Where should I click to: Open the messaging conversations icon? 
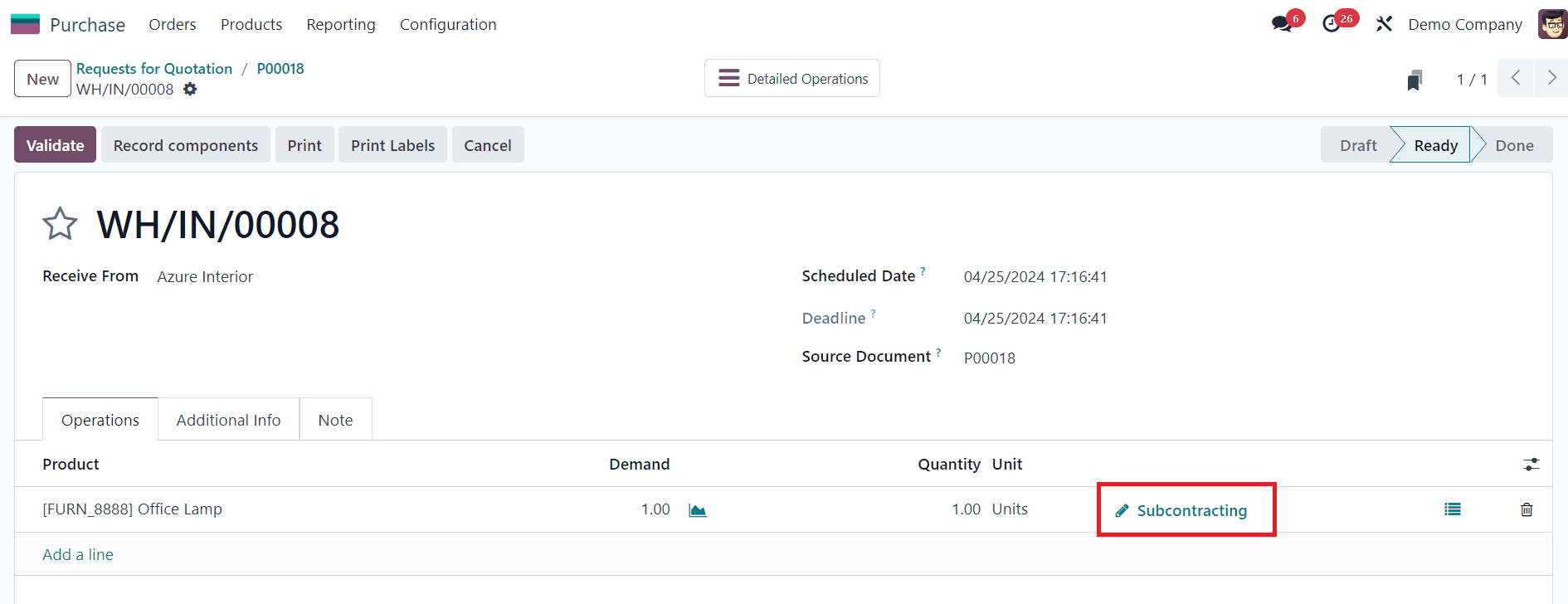(1283, 24)
